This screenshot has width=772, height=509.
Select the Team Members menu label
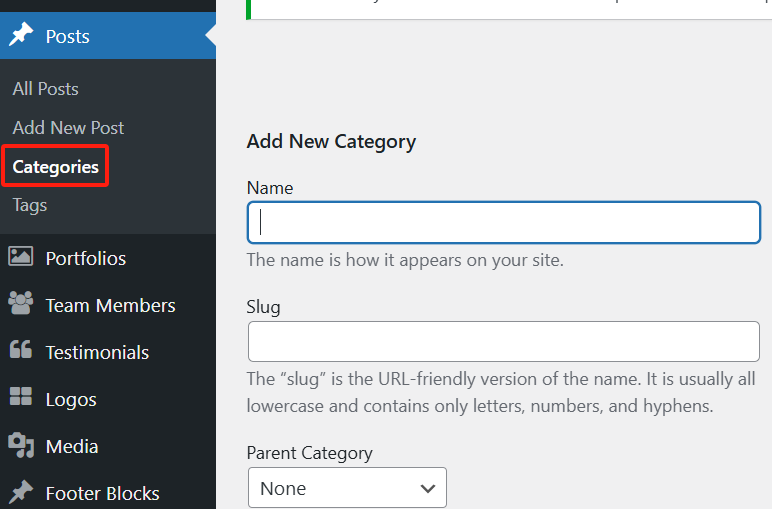coord(110,305)
